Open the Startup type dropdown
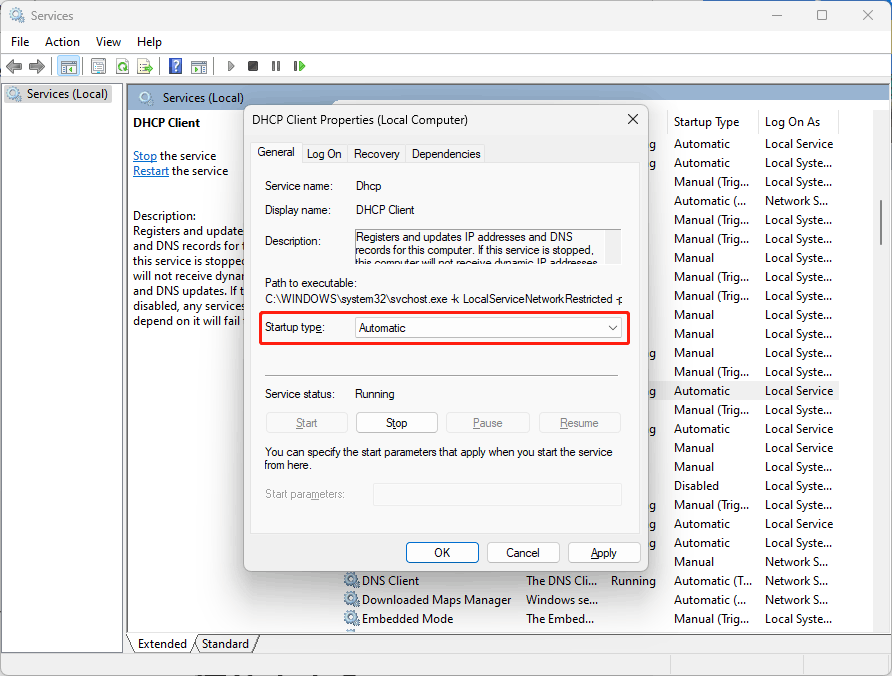 pyautogui.click(x=488, y=328)
